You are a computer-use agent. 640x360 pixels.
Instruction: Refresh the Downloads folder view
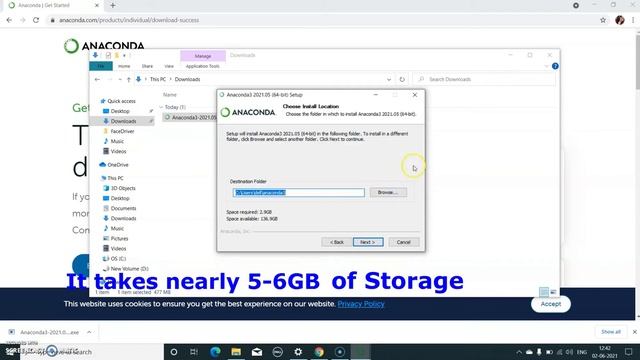402,79
